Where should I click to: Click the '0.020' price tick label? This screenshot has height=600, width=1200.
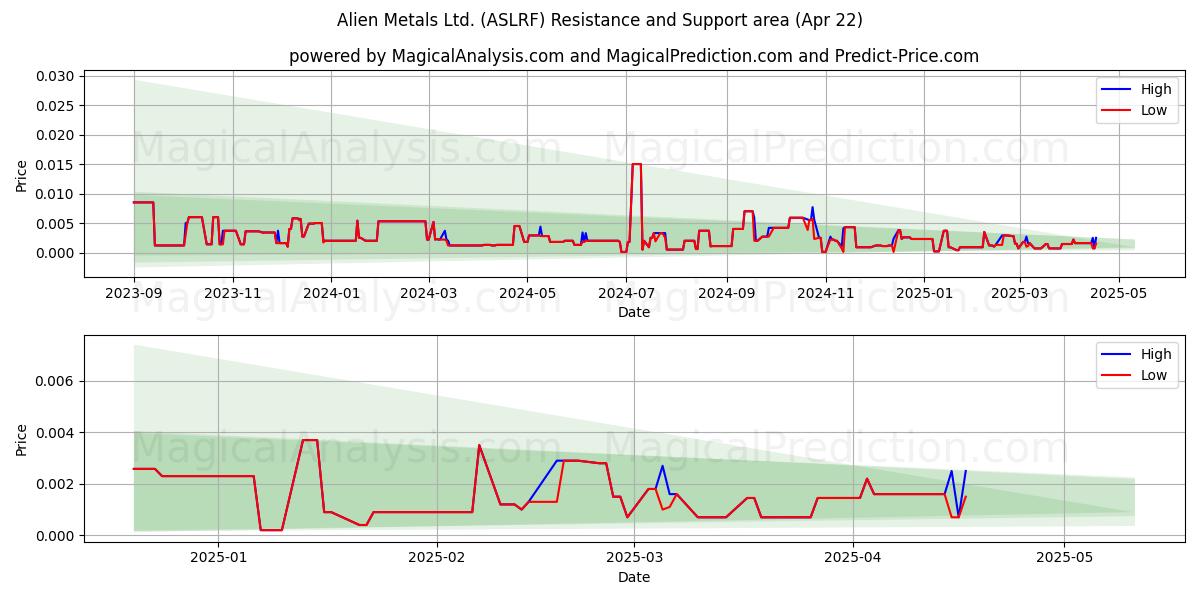[54, 135]
